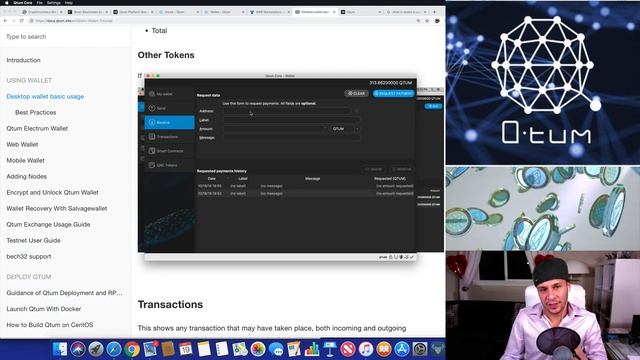This screenshot has height=360, width=640.
Task: Open the File menu
Action: pyautogui.click(x=40, y=3)
